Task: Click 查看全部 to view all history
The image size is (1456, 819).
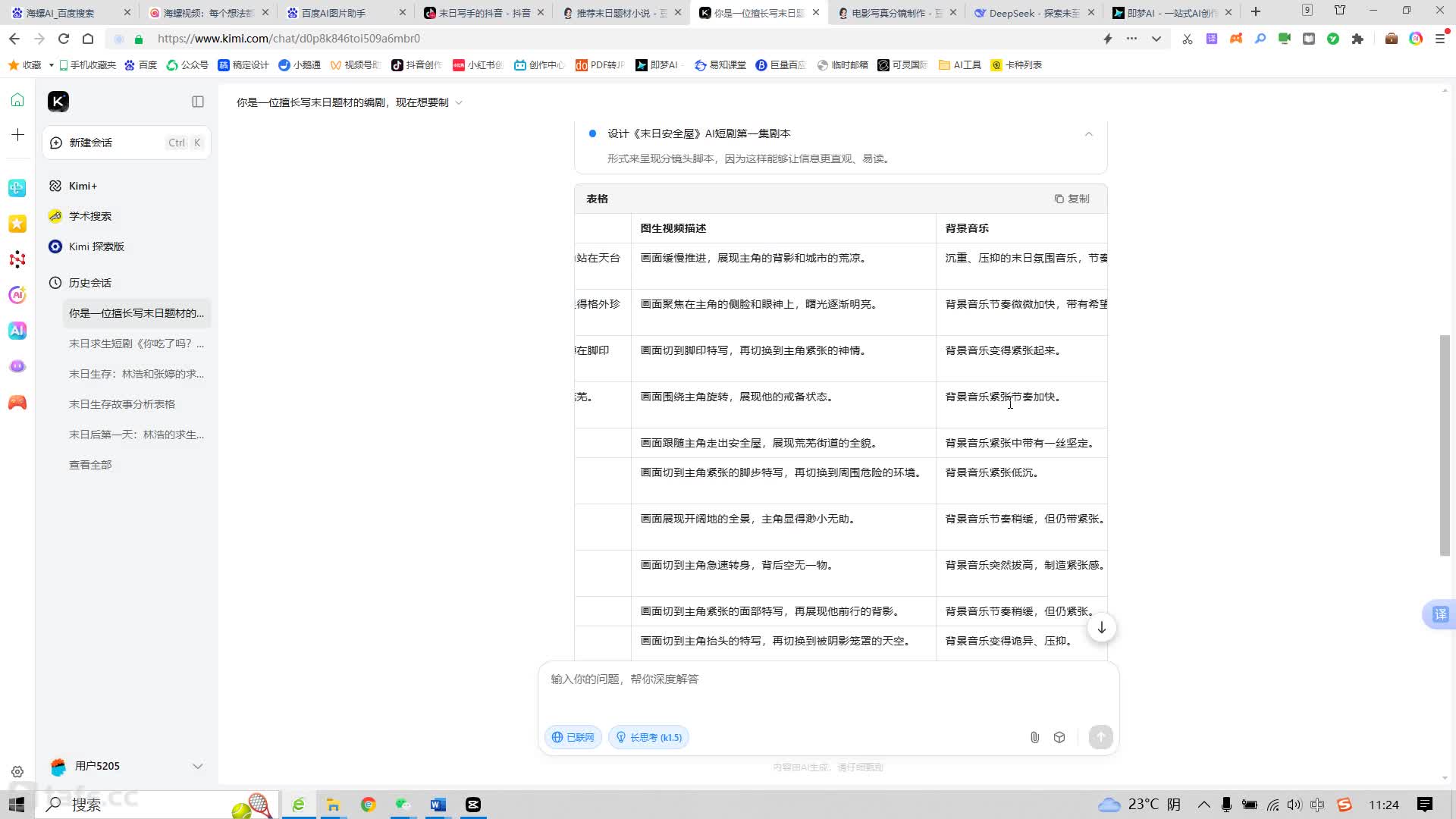Action: pos(90,465)
